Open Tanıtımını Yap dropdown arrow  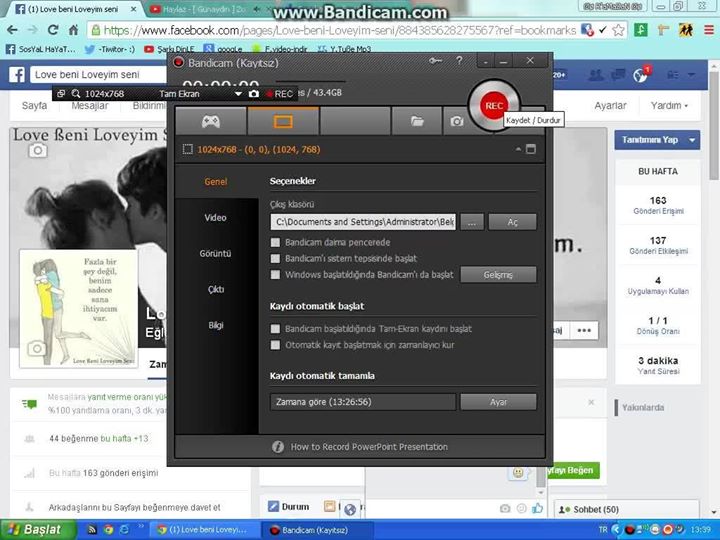tap(692, 140)
